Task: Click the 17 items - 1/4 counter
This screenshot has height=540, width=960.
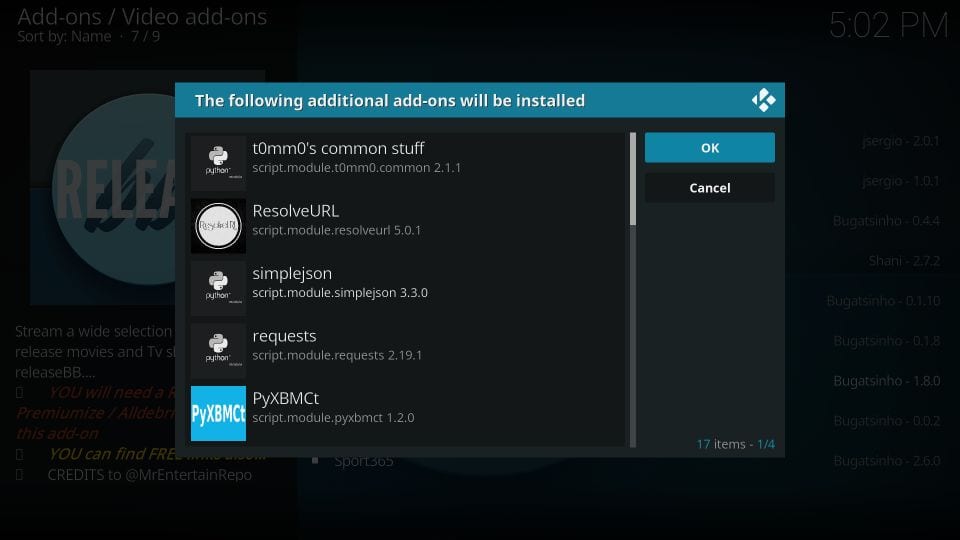Action: point(735,444)
